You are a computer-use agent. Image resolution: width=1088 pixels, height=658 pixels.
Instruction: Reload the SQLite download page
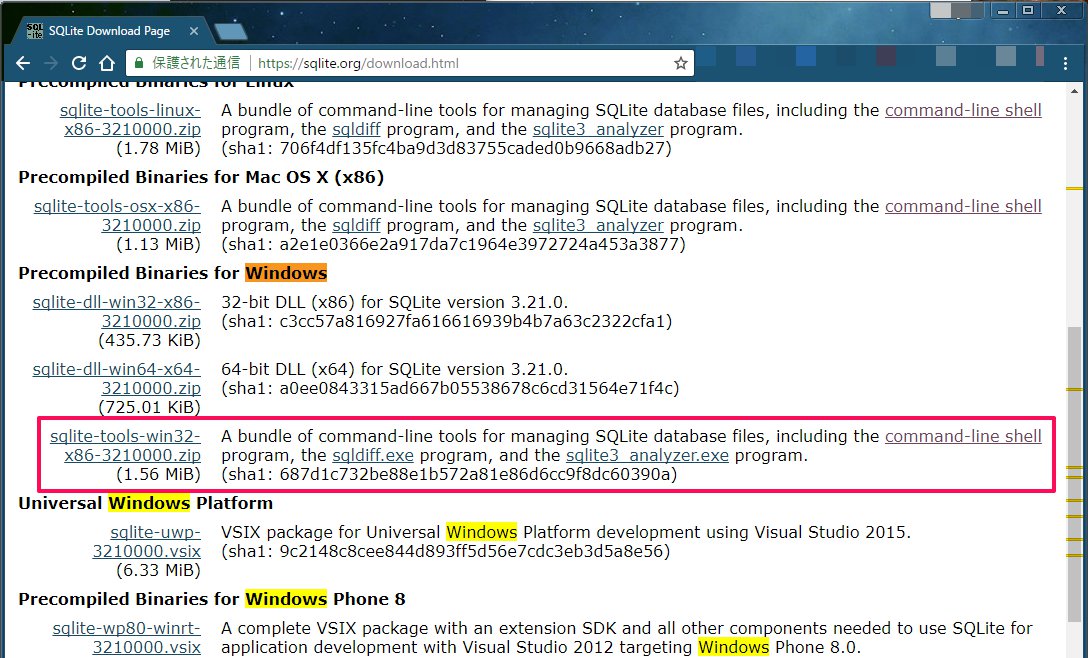[79, 63]
